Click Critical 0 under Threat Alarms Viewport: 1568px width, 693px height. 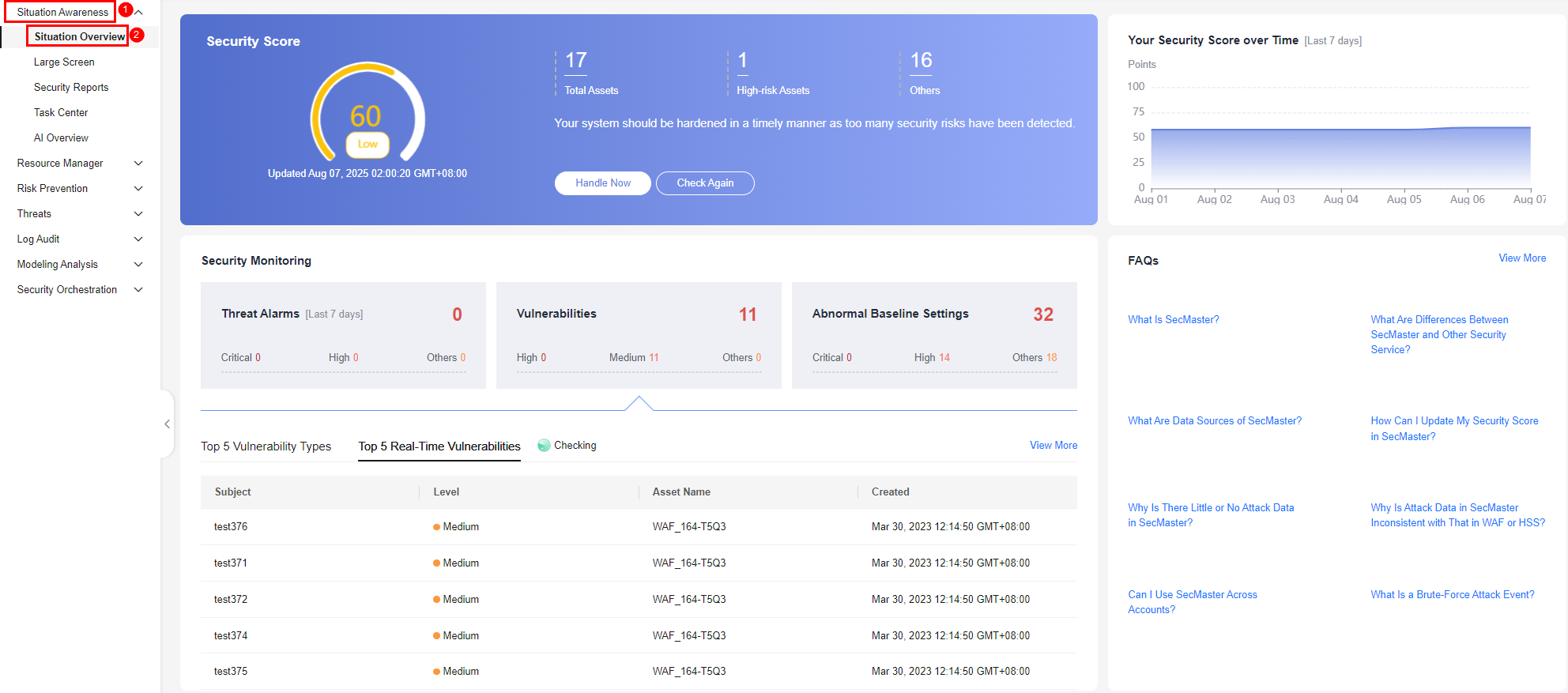(x=241, y=357)
